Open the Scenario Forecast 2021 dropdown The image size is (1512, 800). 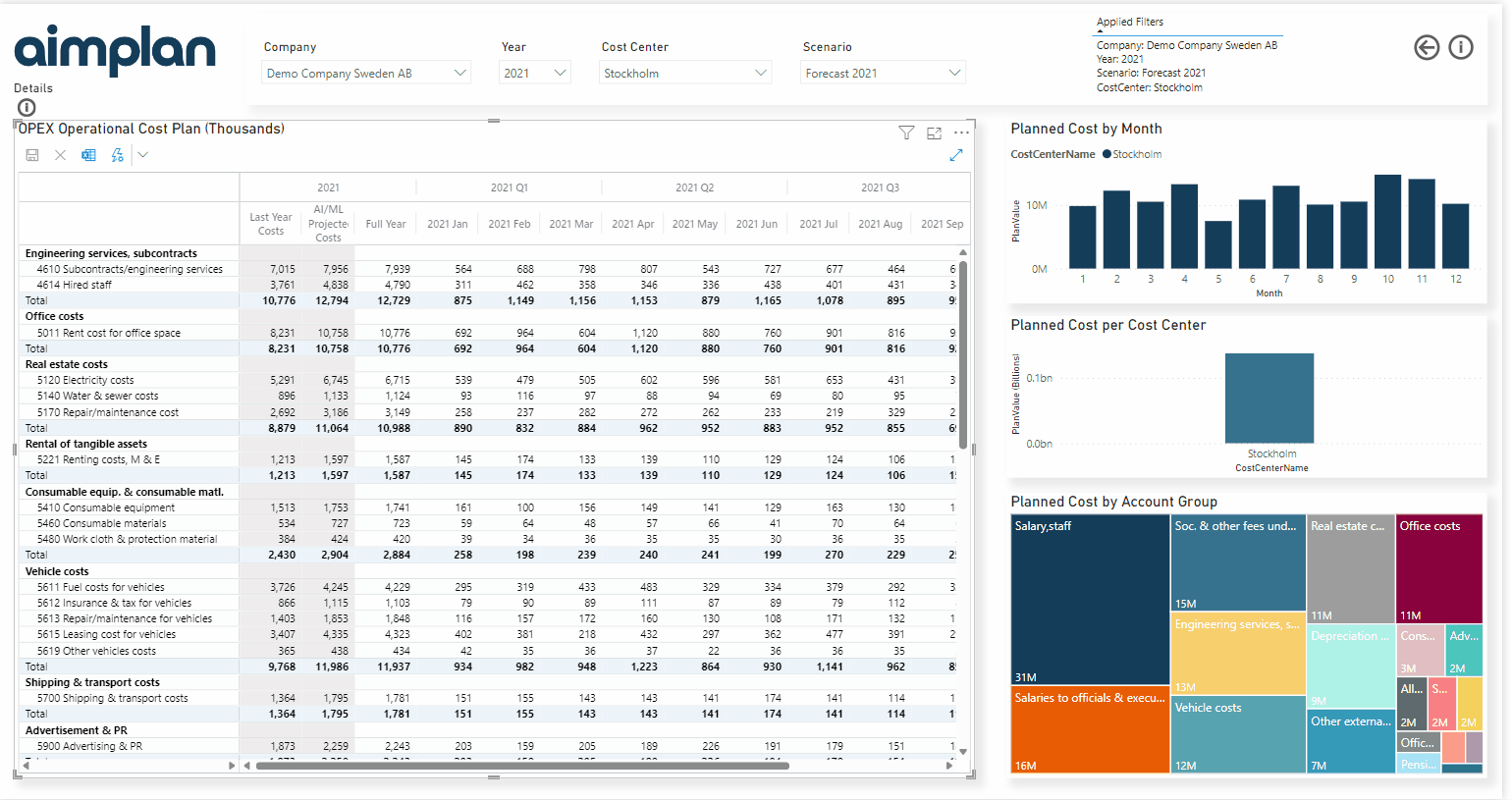click(x=883, y=73)
